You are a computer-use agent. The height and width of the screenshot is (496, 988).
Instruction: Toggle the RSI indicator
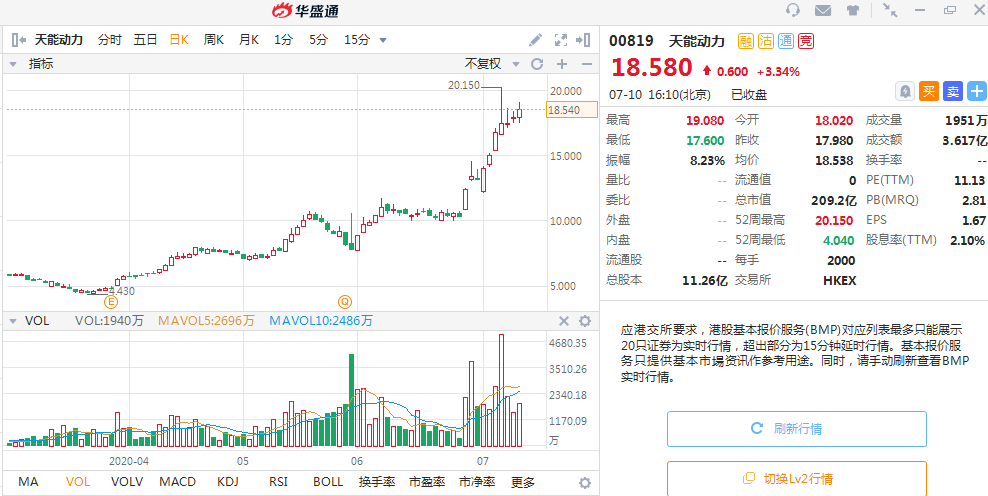pos(278,482)
